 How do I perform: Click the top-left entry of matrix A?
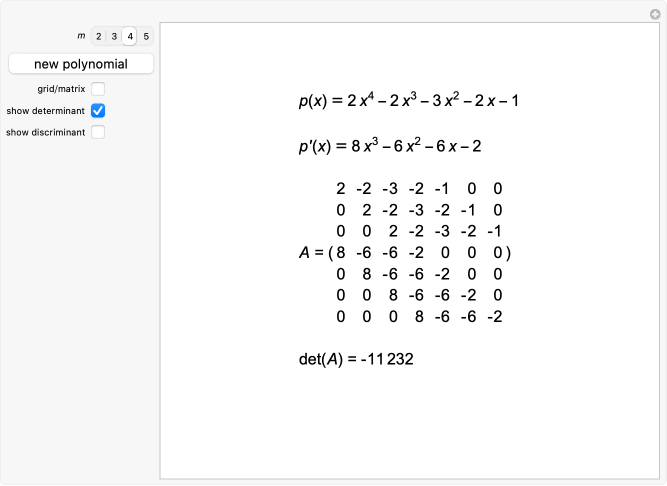pyautogui.click(x=341, y=189)
